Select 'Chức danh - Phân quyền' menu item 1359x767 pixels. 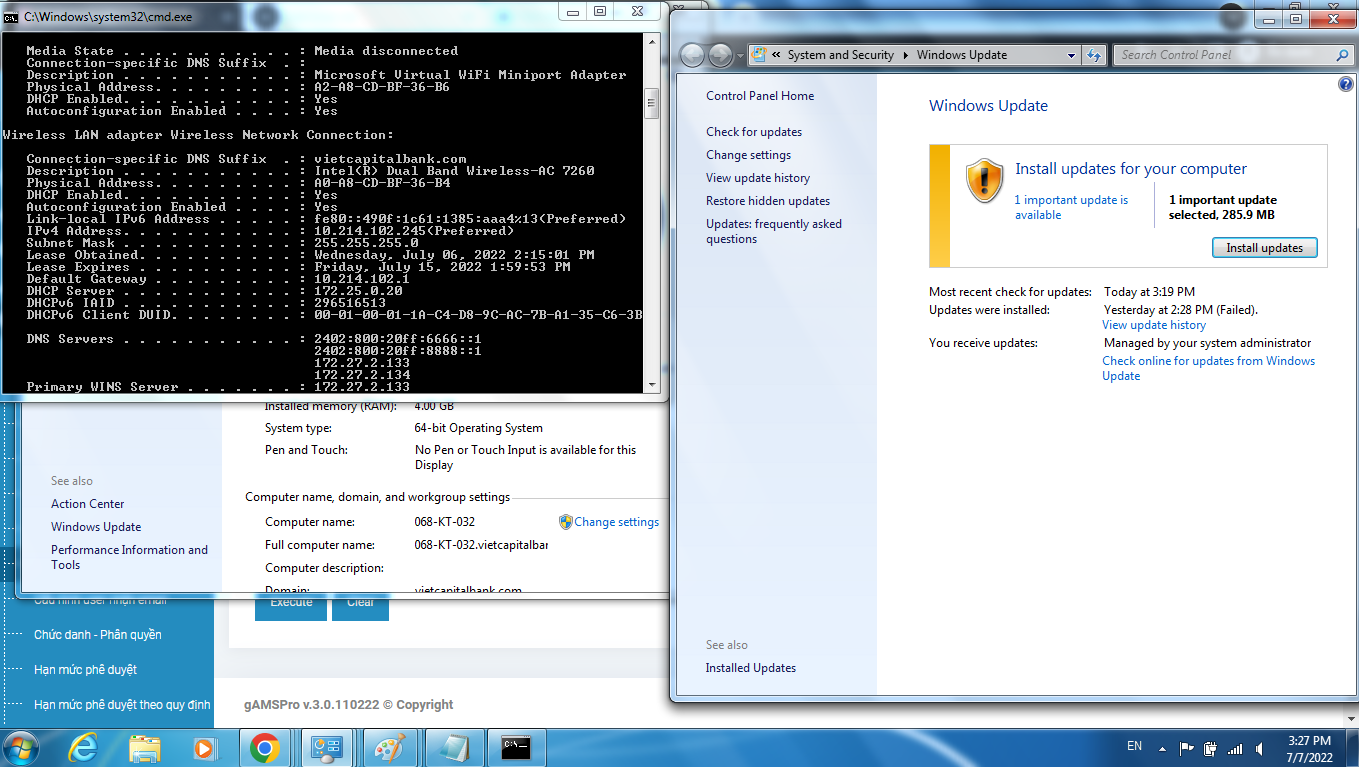(98, 635)
